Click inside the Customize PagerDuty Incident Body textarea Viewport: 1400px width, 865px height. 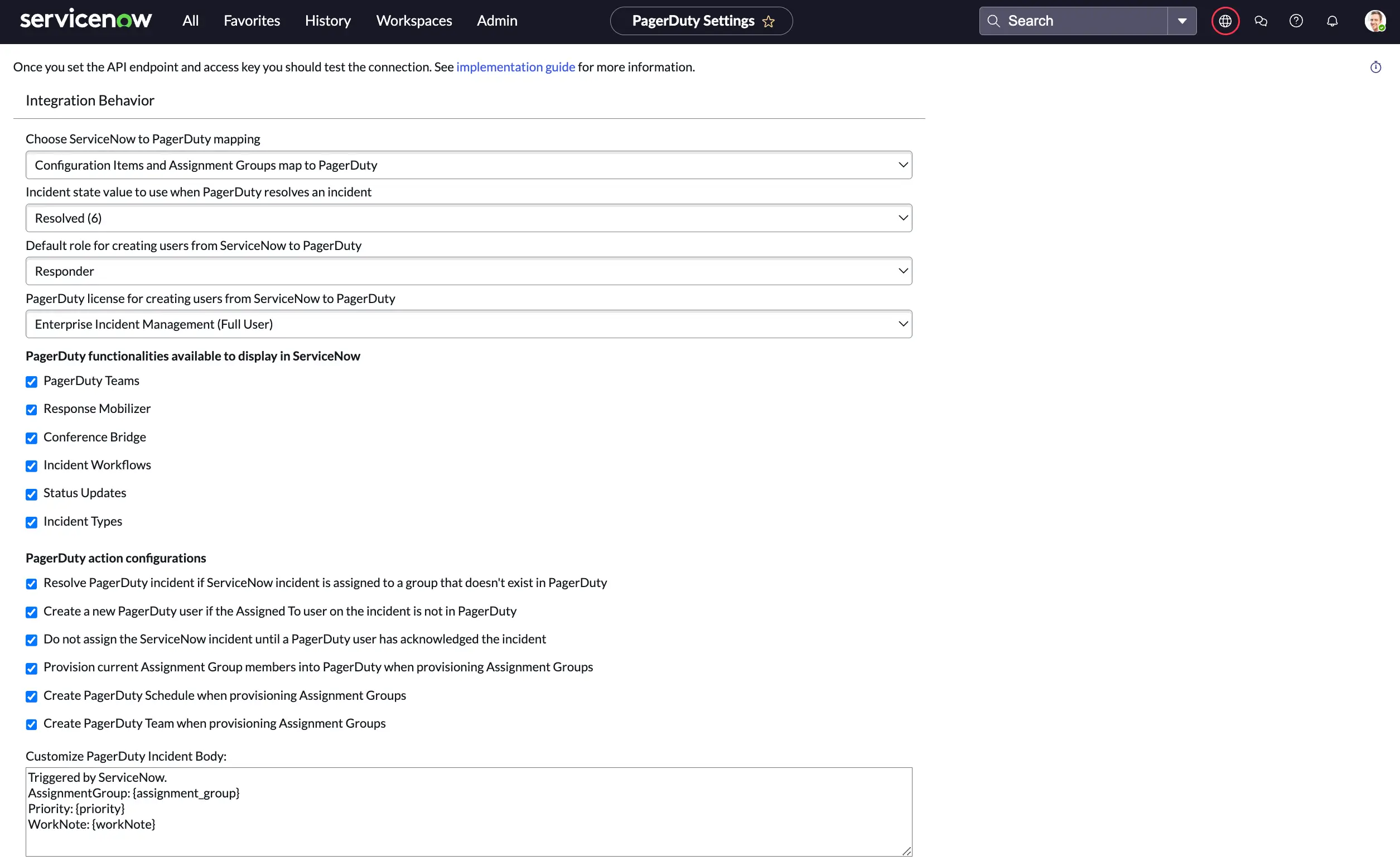pyautogui.click(x=468, y=811)
